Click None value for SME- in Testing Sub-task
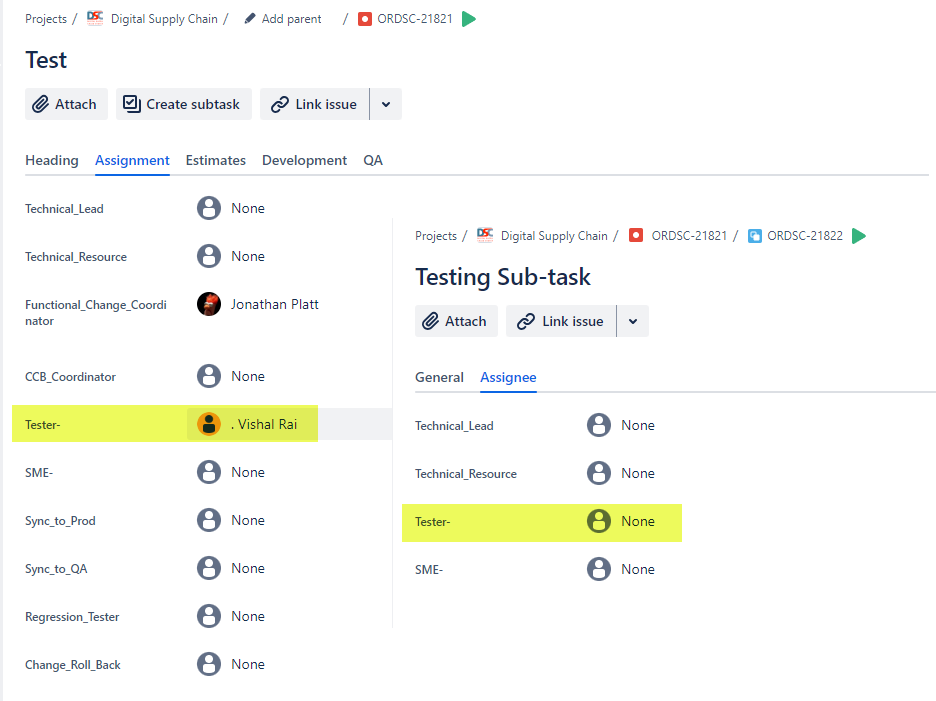Image resolution: width=936 pixels, height=701 pixels. click(638, 569)
